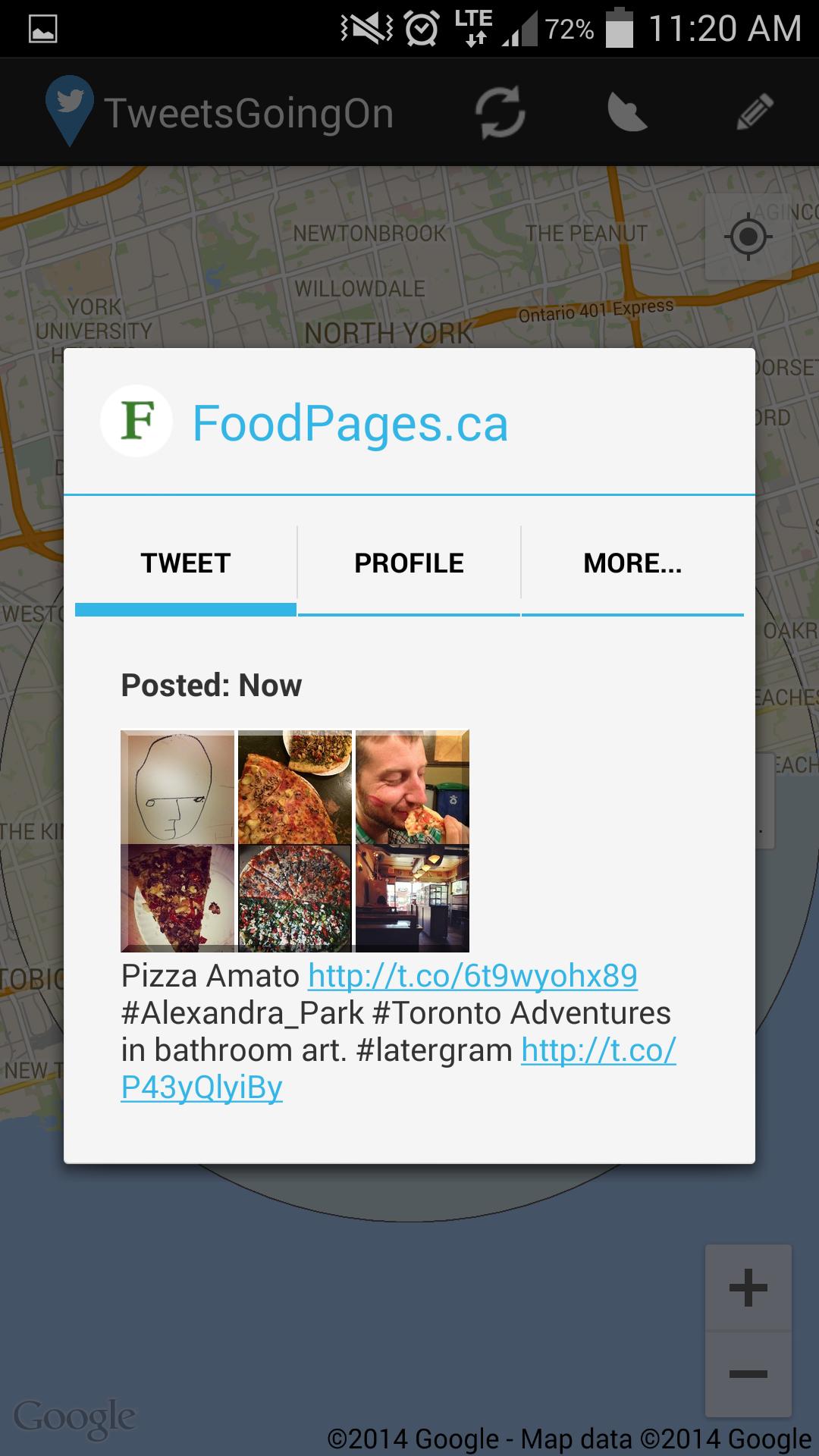Tap the TweetsGoingOn map pin logo

pos(69,111)
